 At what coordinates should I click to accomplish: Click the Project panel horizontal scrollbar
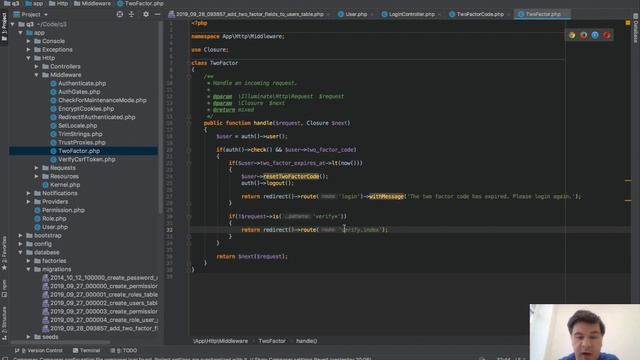(x=60, y=342)
